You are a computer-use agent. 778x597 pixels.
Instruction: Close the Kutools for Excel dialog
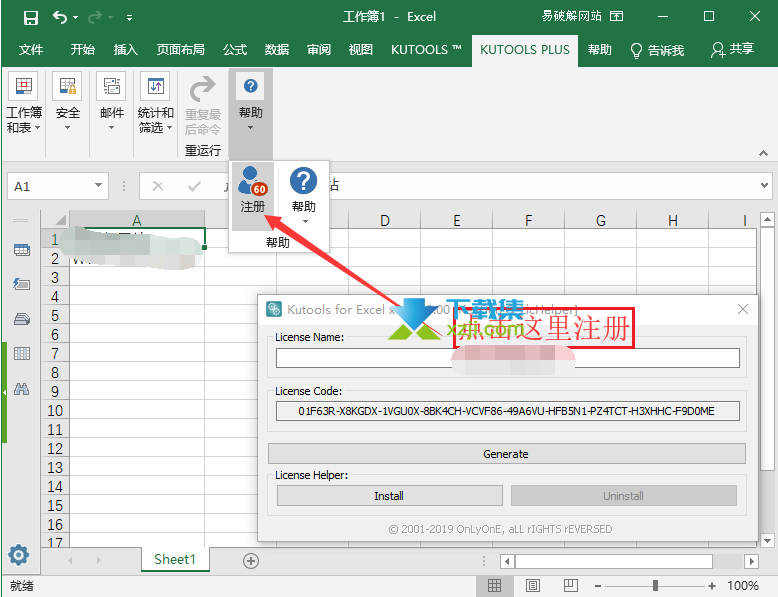click(743, 309)
